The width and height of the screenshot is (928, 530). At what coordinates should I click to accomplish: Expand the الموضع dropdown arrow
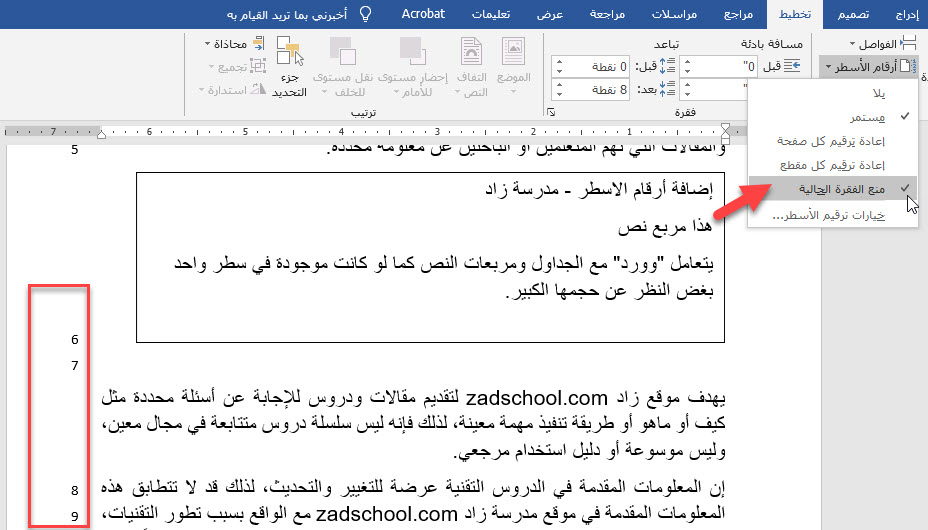click(513, 92)
